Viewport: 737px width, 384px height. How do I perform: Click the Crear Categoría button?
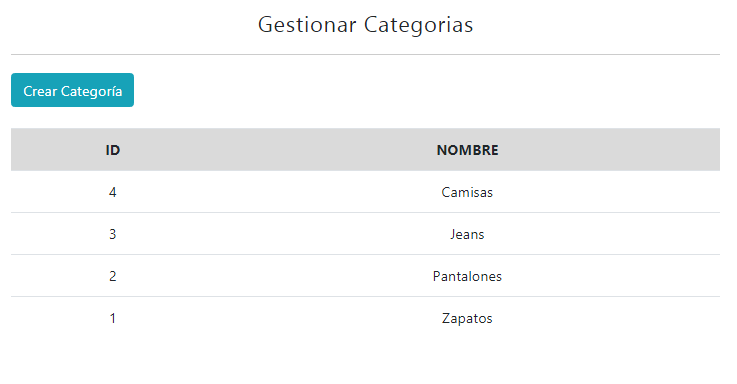point(72,90)
